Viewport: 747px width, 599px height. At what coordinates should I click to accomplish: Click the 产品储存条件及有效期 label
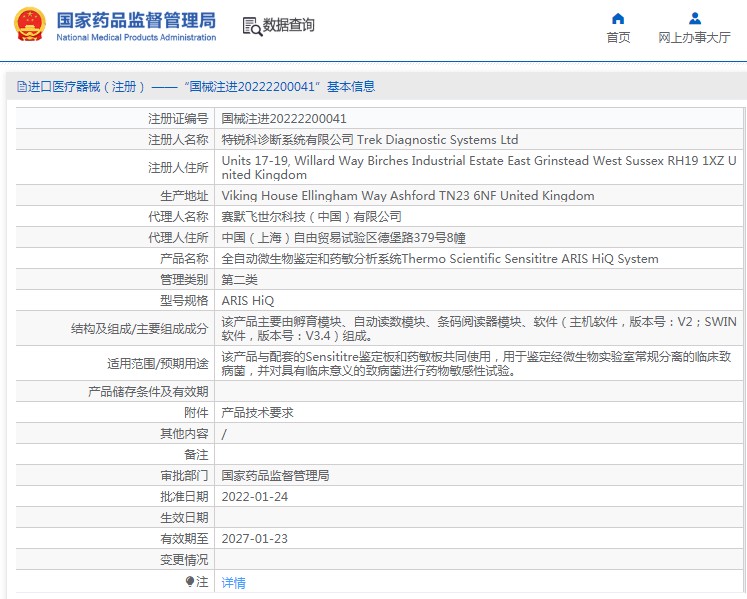pos(148,391)
